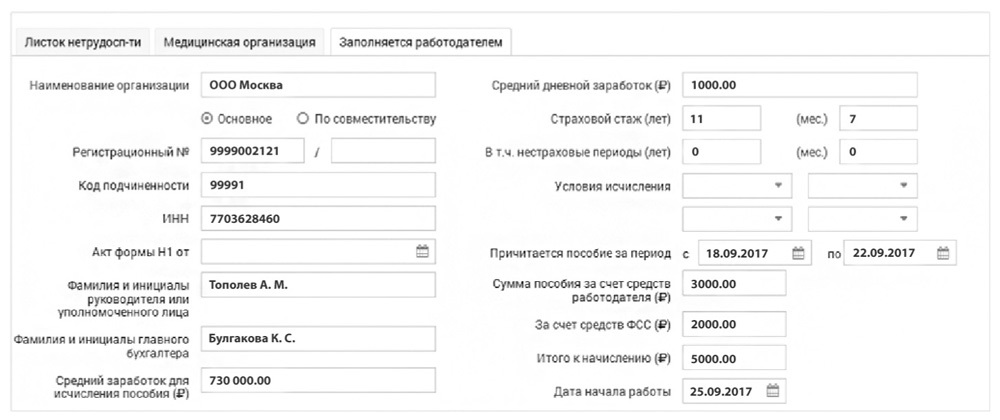Open calendar for period end date 22.09.2017
The height and width of the screenshot is (420, 1000).
coord(942,253)
